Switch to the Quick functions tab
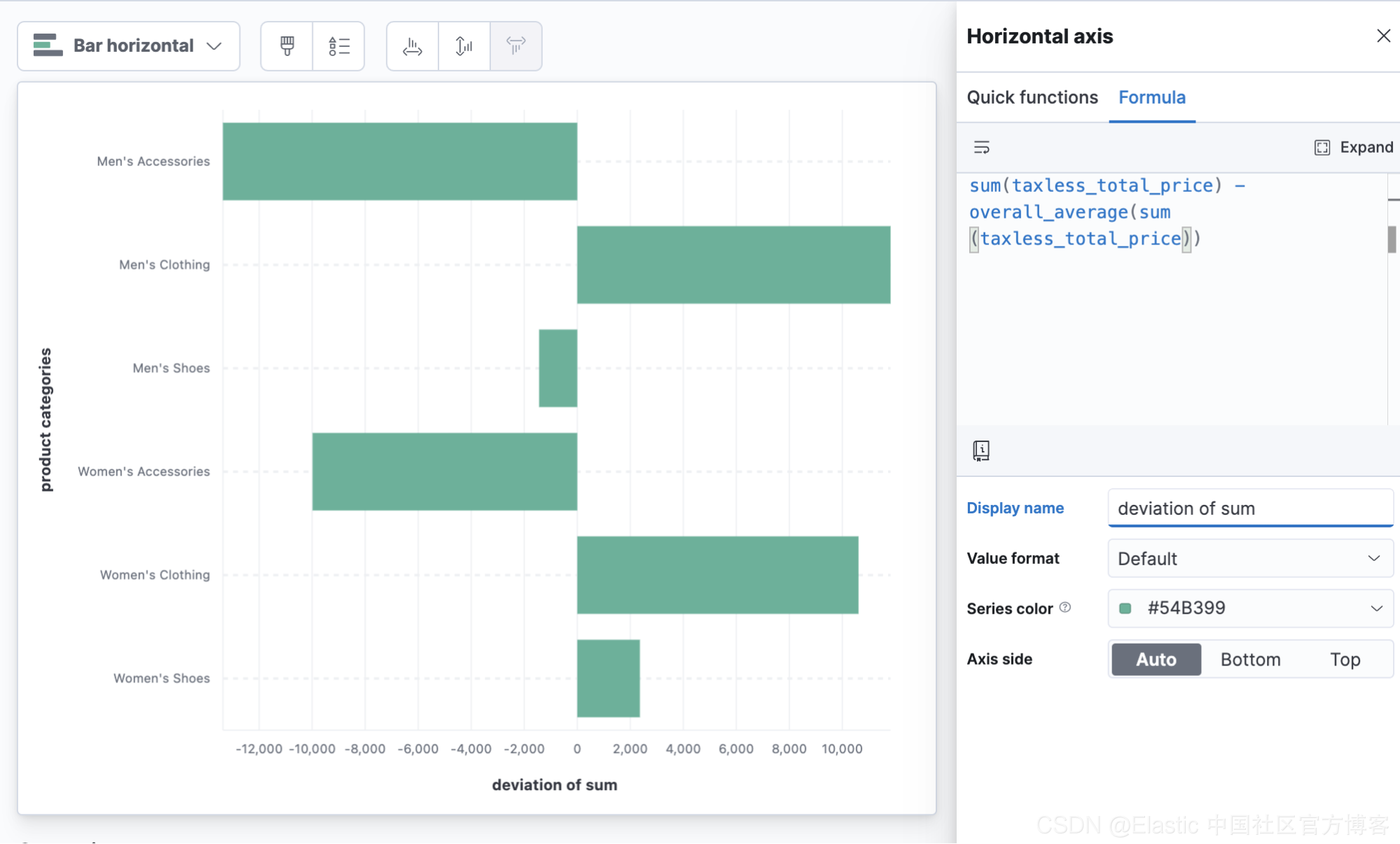The image size is (1400, 844). [1032, 97]
